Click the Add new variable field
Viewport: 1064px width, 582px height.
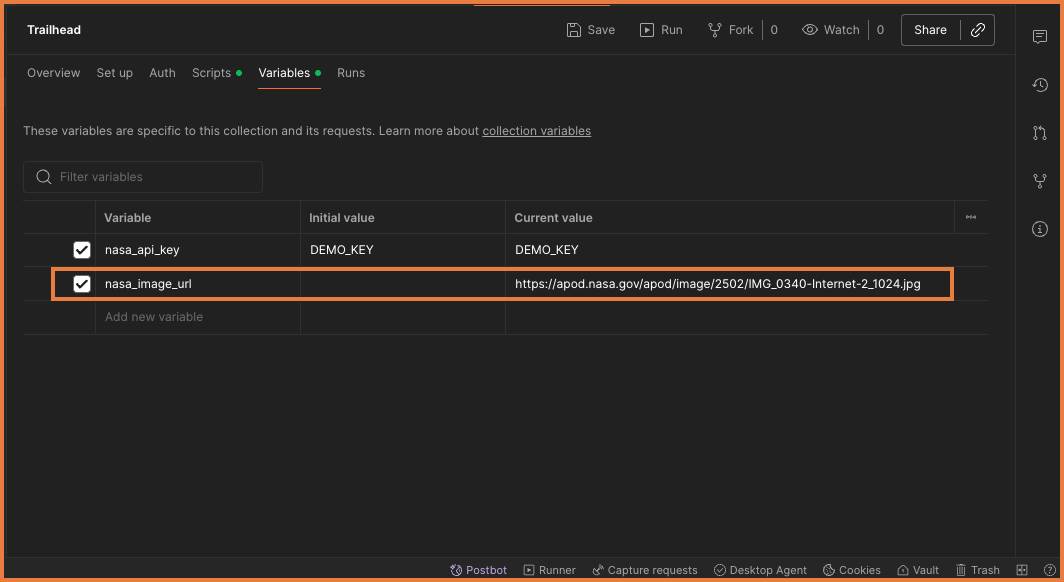197,317
